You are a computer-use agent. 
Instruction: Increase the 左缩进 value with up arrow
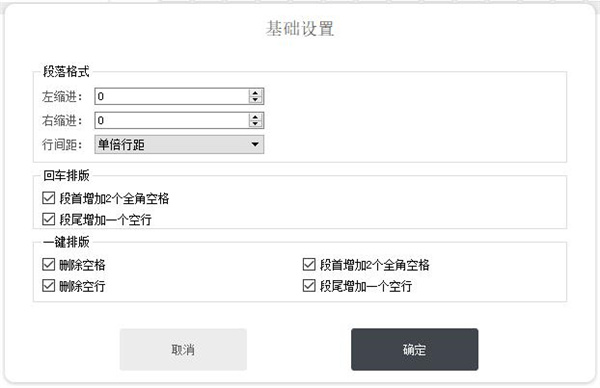click(255, 93)
